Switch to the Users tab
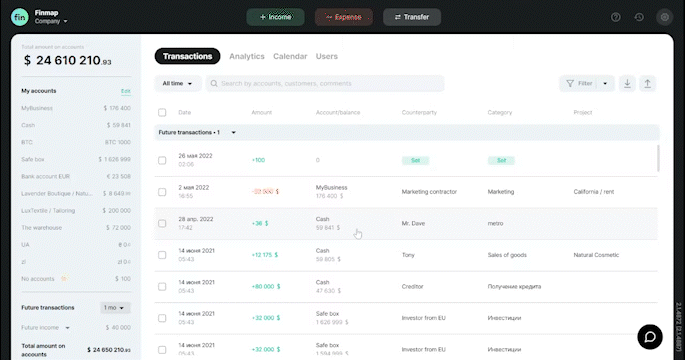 coord(327,56)
